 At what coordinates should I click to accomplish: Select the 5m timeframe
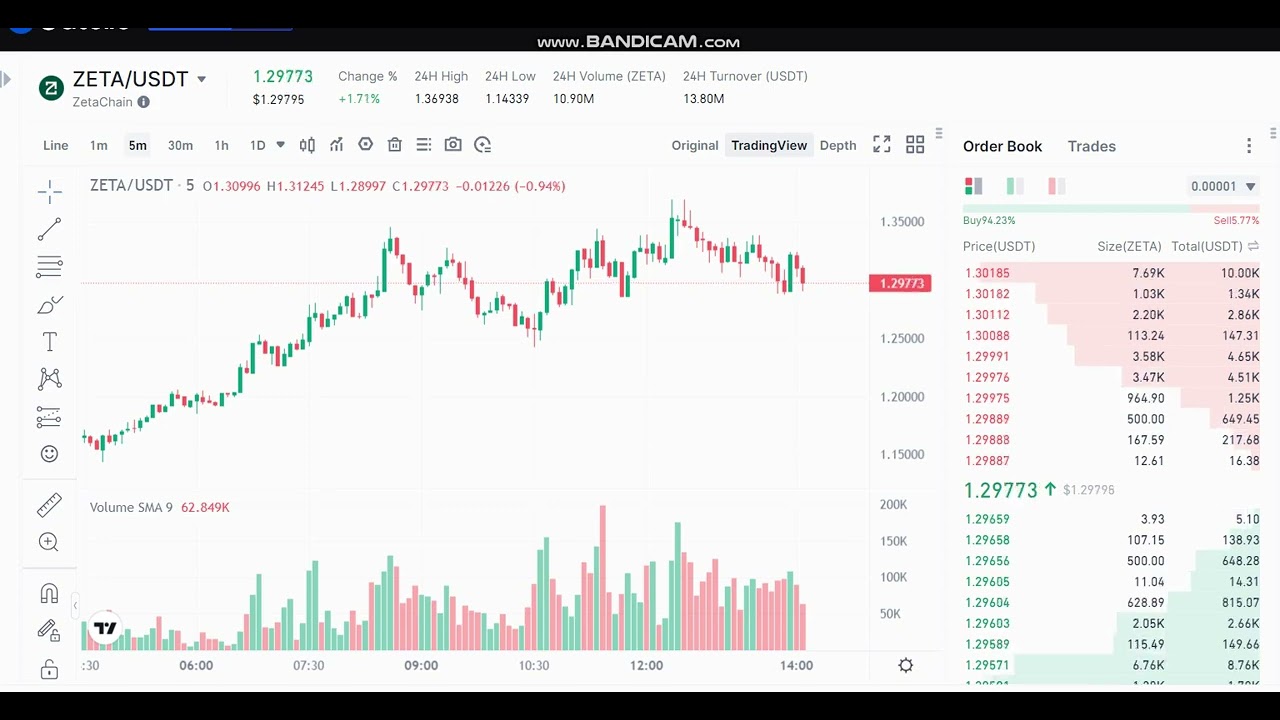tap(137, 145)
